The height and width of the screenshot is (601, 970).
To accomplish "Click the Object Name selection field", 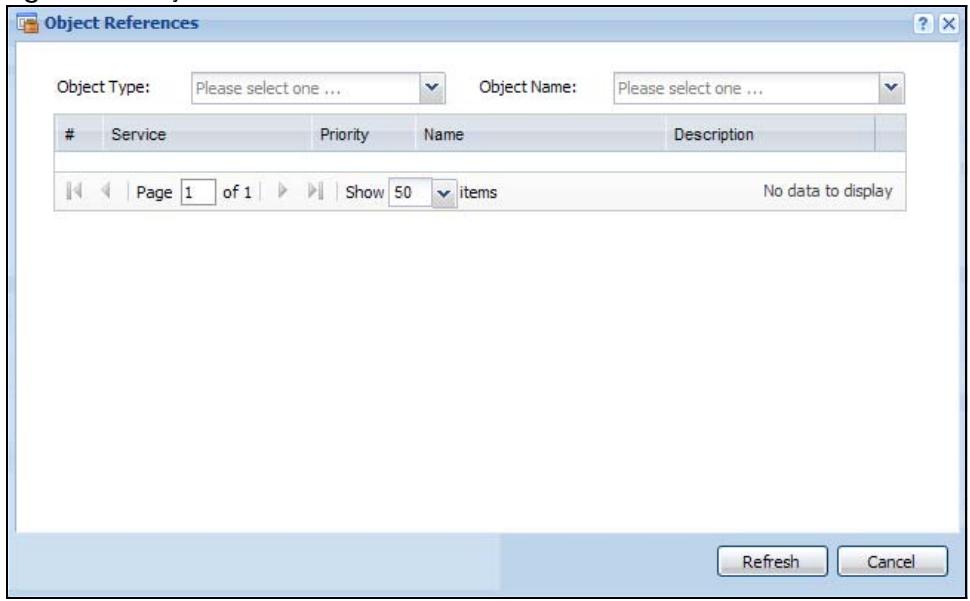I will (747, 88).
